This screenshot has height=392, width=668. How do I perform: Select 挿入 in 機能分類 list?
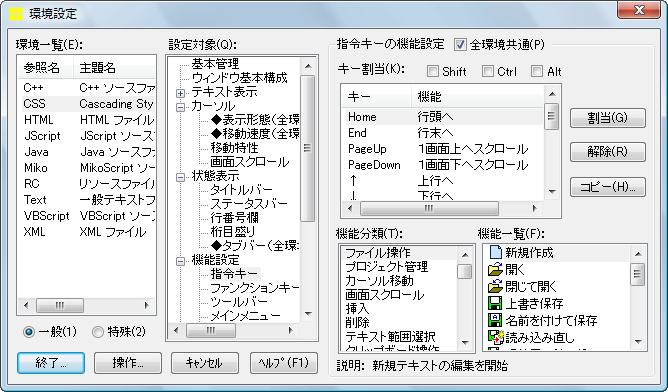[399, 308]
